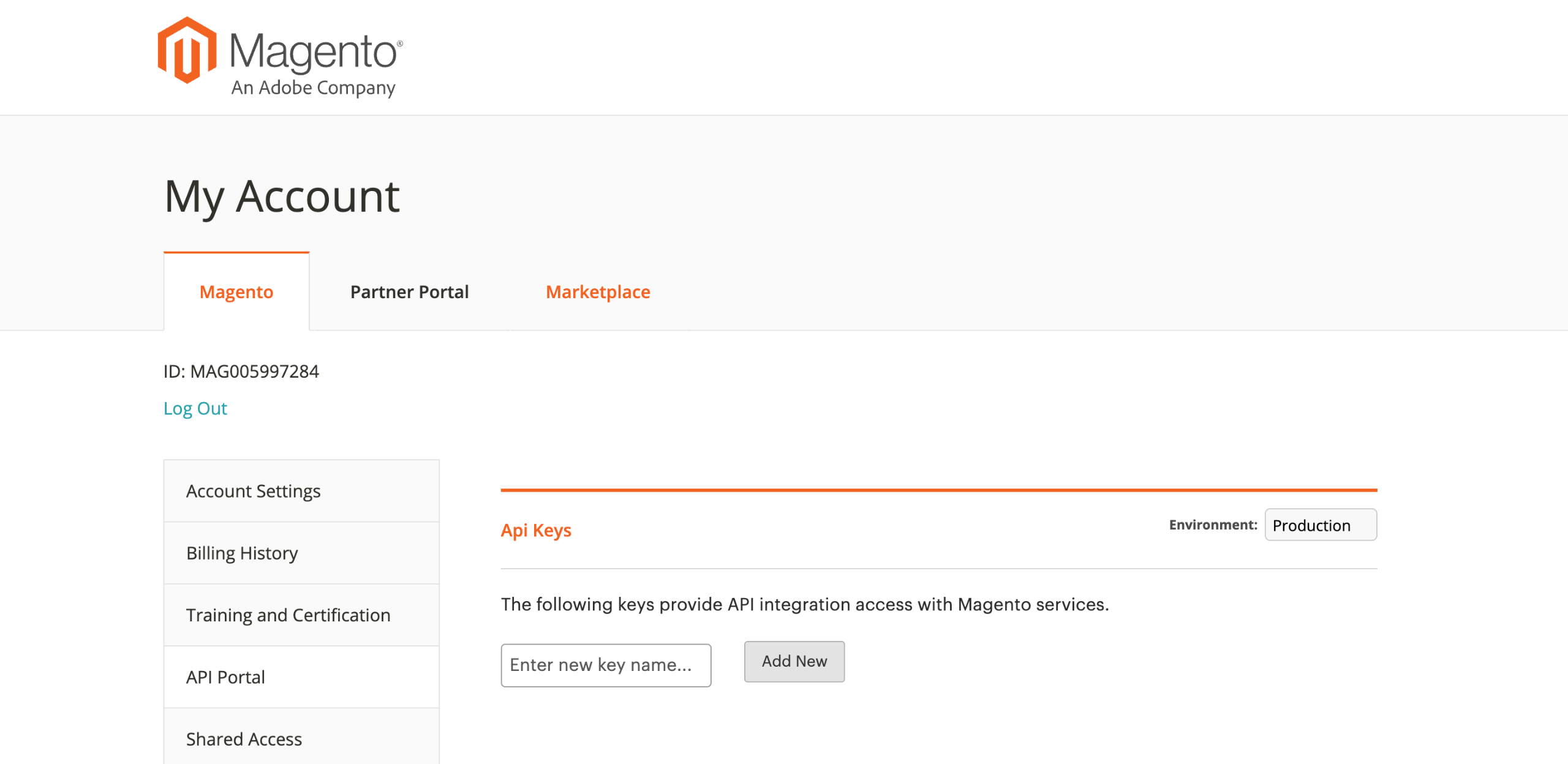Viewport: 1568px width, 764px height.
Task: Navigate to API Portal in the sidebar
Action: [225, 677]
